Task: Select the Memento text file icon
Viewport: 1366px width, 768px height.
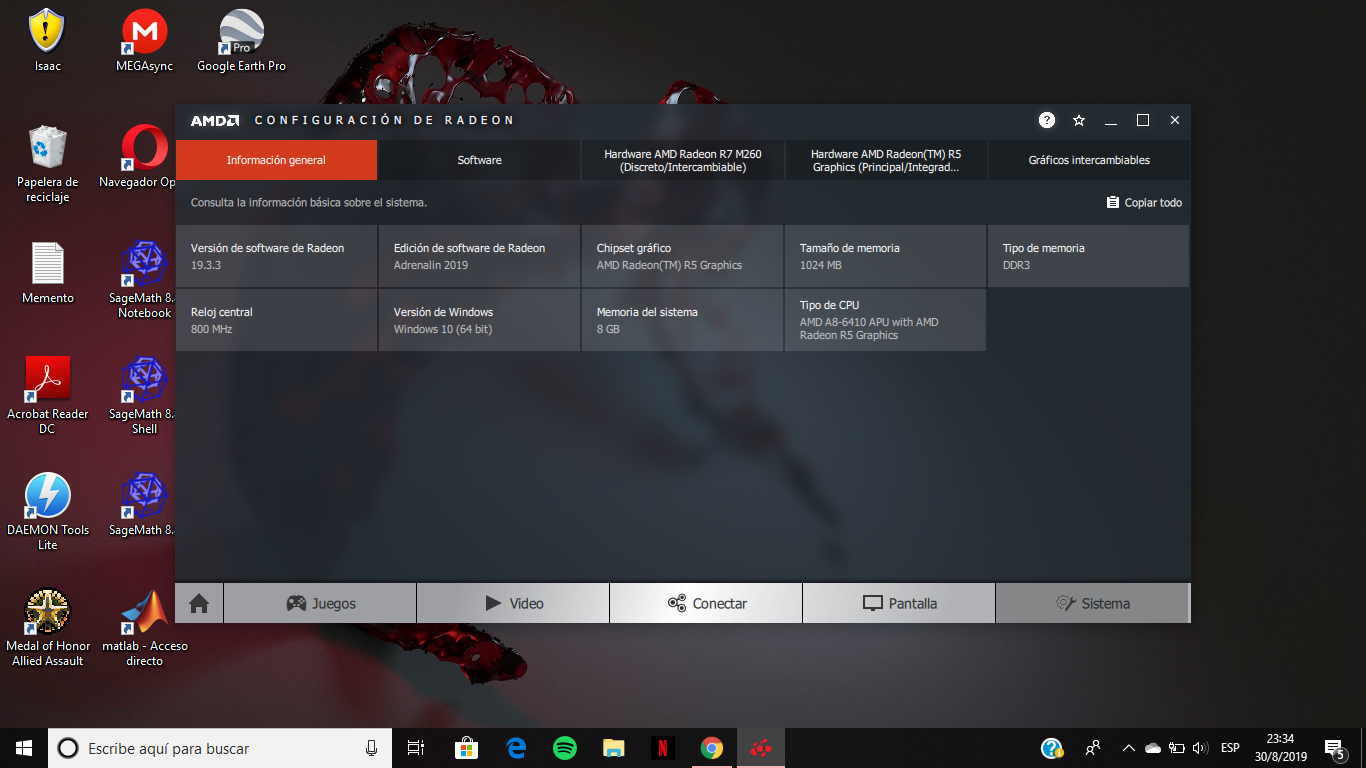Action: [x=47, y=273]
